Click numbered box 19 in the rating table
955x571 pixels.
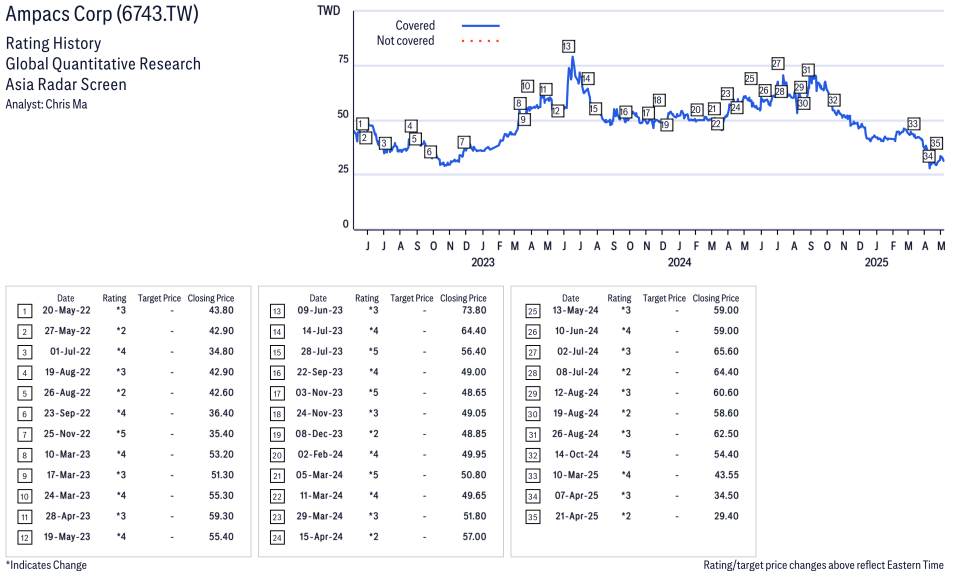[x=277, y=435]
